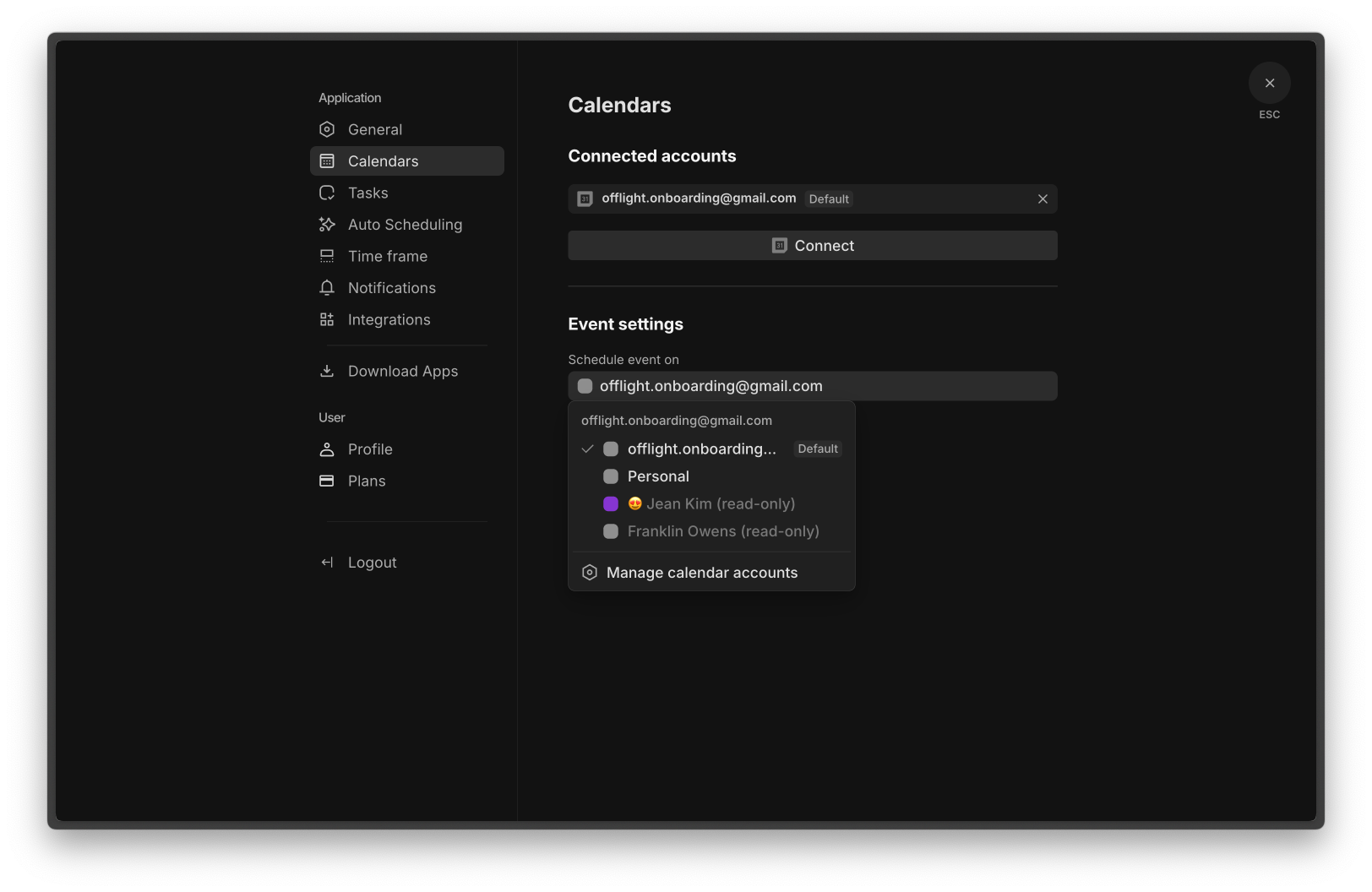This screenshot has height=892, width=1372.
Task: Click the purple Jean Kim color swatch
Action: [x=611, y=503]
